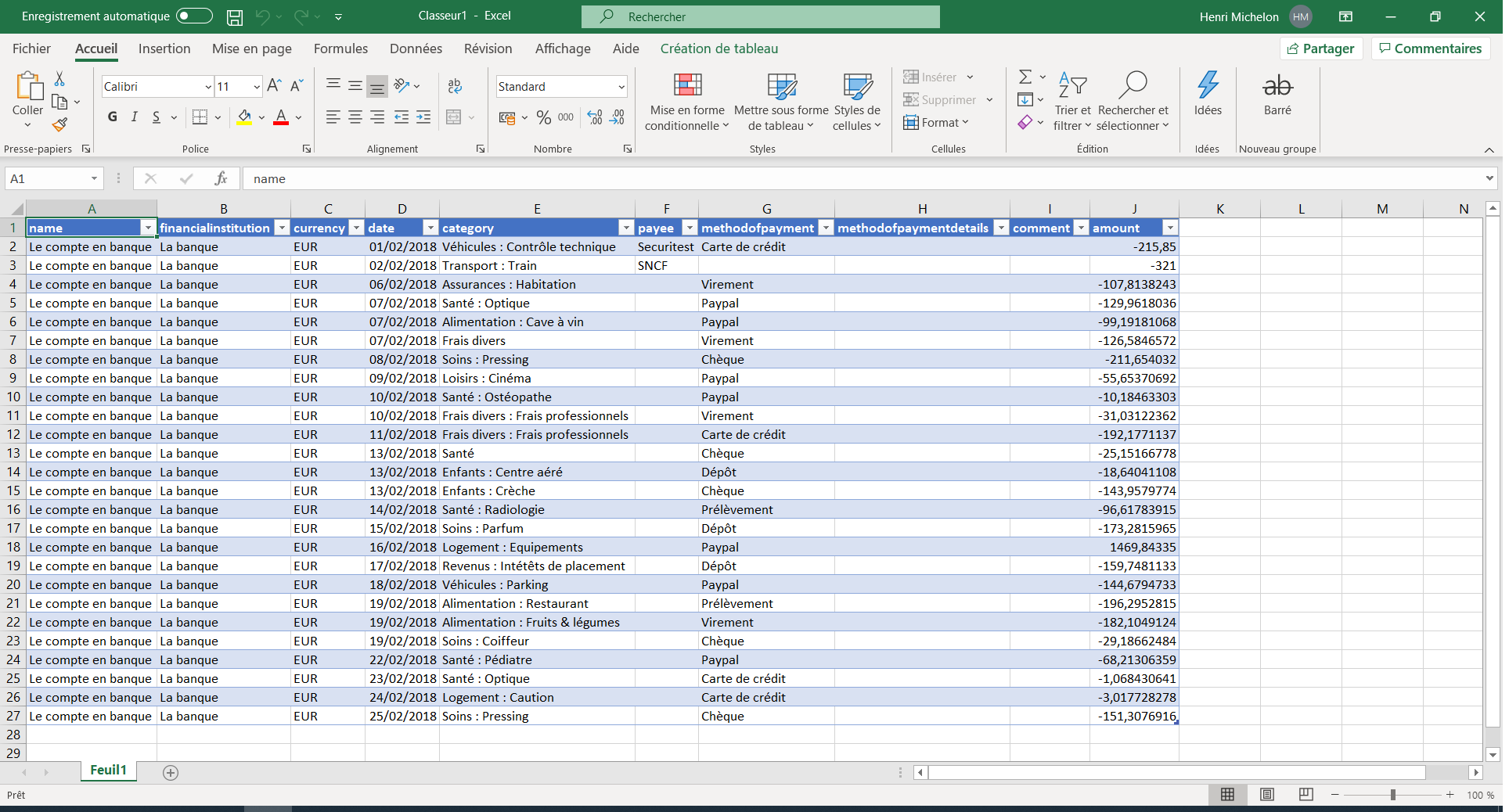Adjust the zoom slider handle
The width and height of the screenshot is (1509, 812).
[x=1393, y=795]
